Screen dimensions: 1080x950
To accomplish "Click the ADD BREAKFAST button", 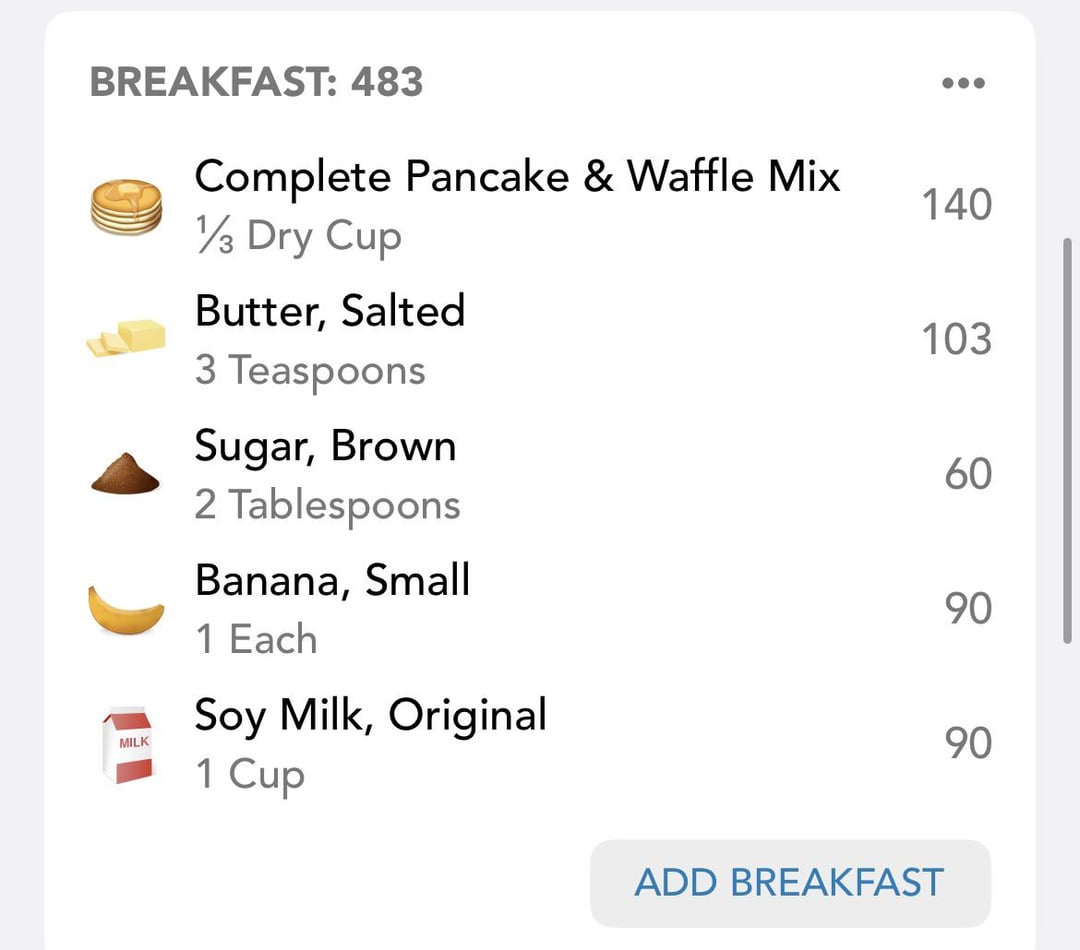I will [790, 883].
